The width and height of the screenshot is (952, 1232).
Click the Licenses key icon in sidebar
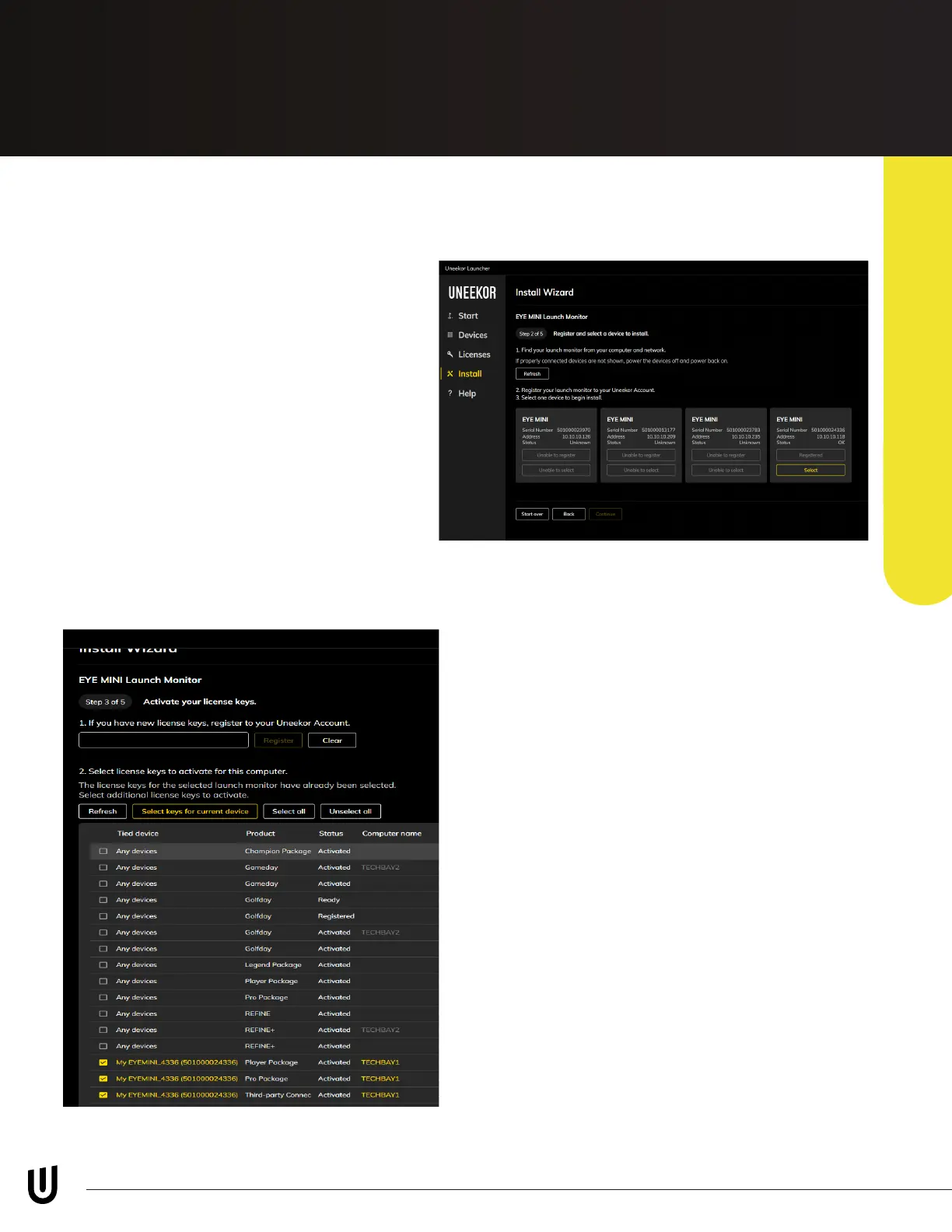click(x=450, y=355)
